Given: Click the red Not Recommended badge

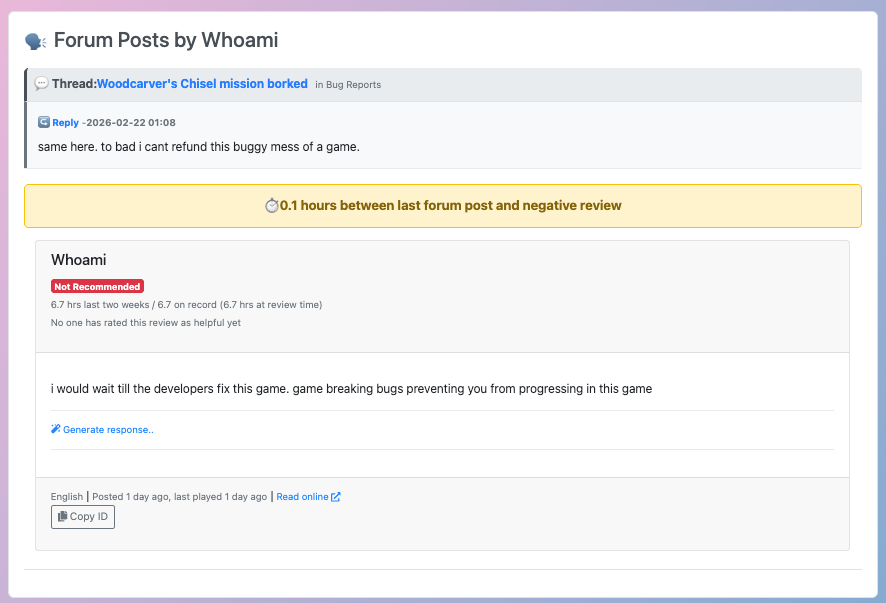Looking at the screenshot, I should (x=97, y=287).
